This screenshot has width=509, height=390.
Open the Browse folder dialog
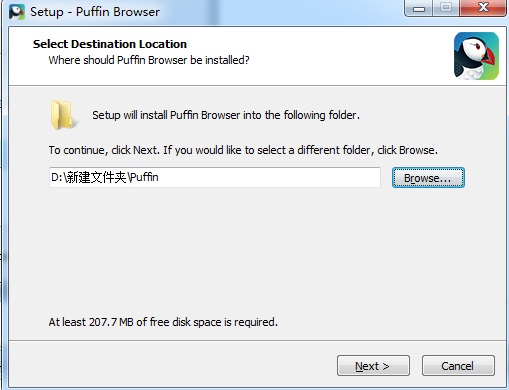(x=428, y=178)
